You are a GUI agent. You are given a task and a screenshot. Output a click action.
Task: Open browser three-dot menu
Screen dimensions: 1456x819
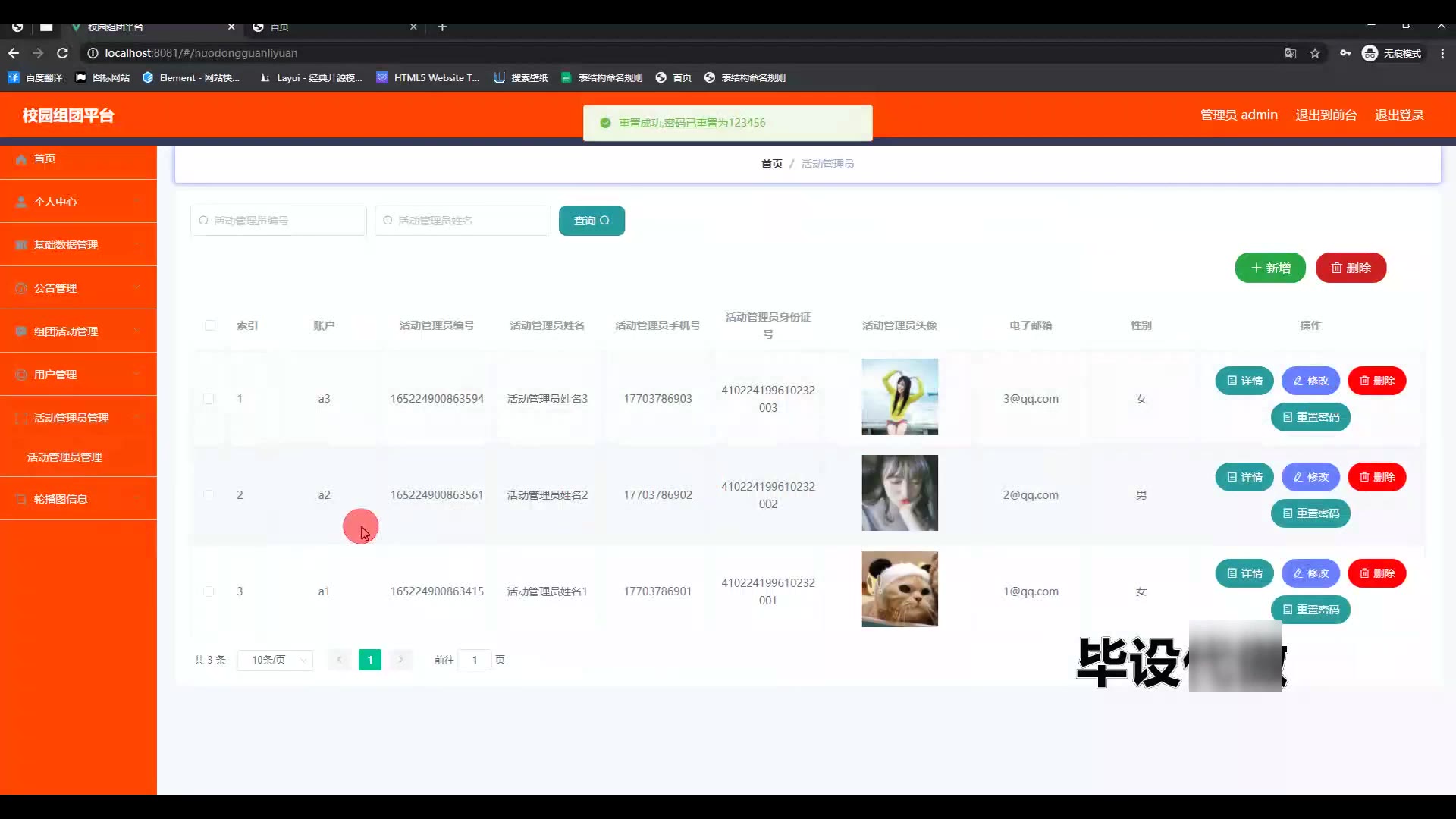click(x=1442, y=53)
